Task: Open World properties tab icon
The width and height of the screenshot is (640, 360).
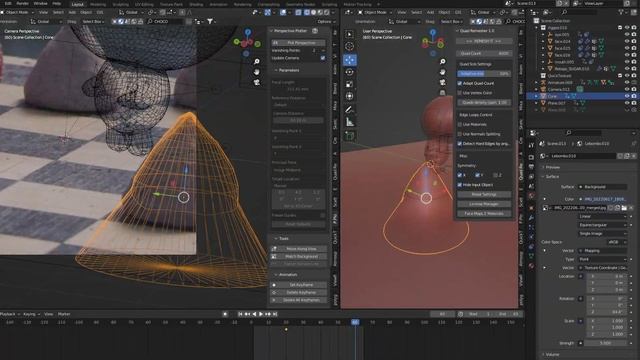Action: [531, 196]
